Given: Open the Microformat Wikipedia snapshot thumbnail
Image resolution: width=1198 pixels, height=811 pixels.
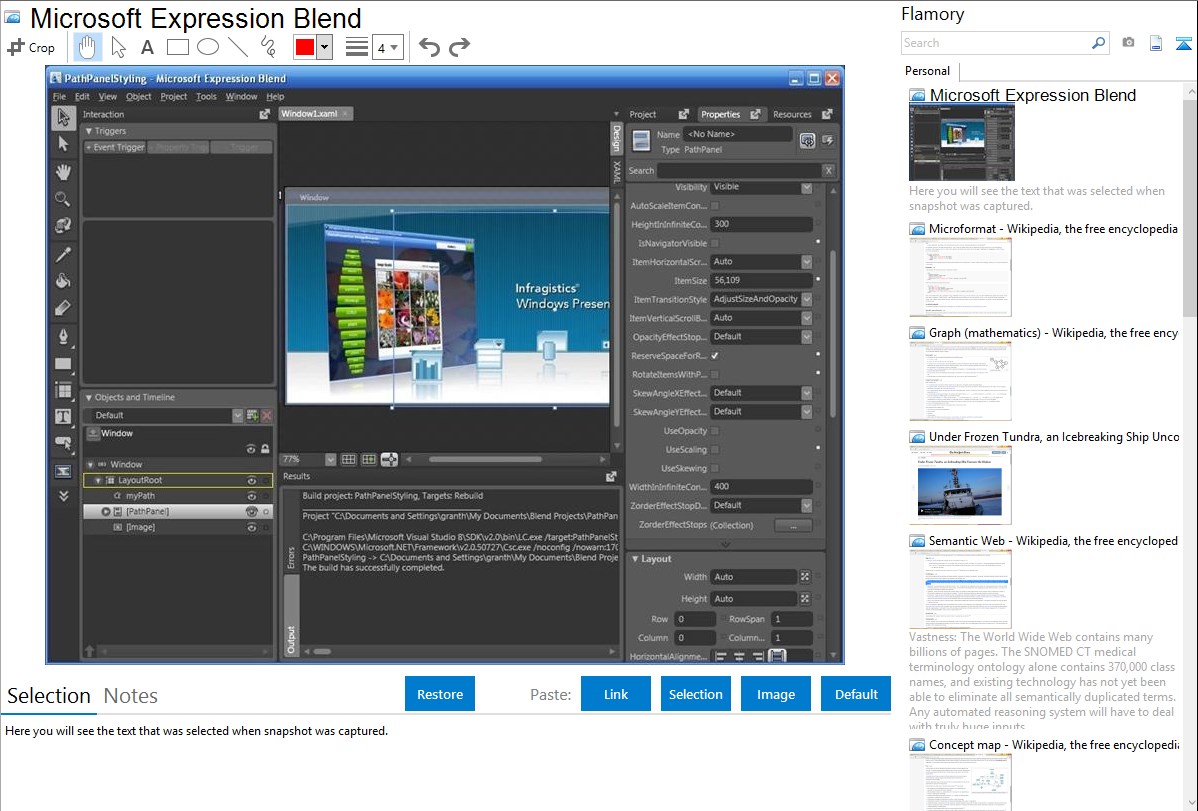Looking at the screenshot, I should (x=960, y=277).
